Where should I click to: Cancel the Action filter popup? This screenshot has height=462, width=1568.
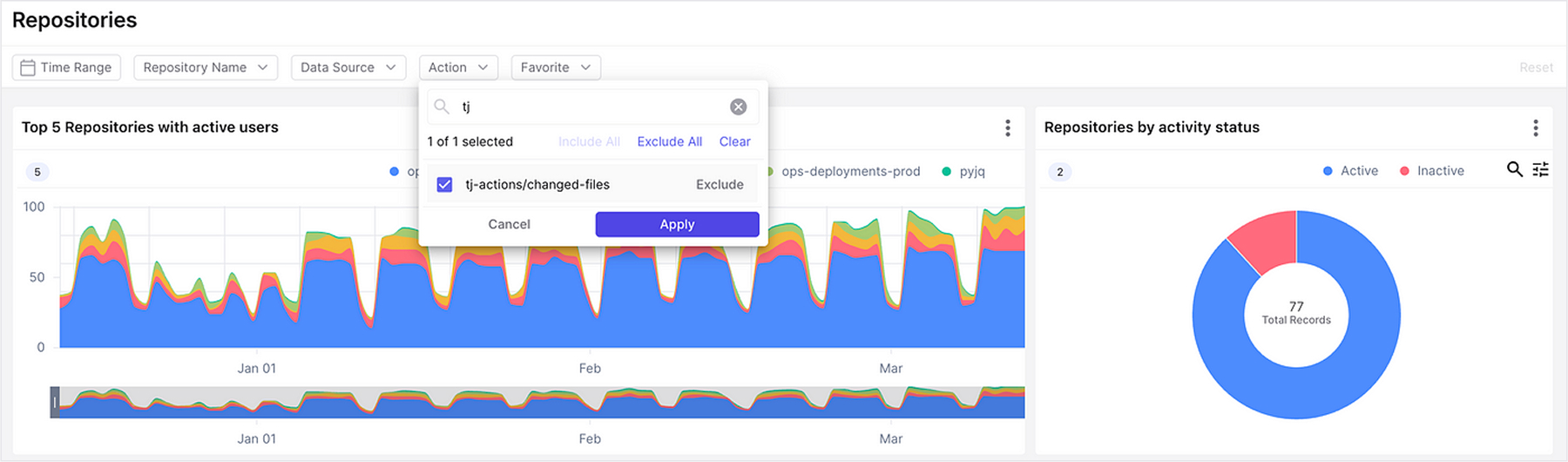click(x=509, y=224)
